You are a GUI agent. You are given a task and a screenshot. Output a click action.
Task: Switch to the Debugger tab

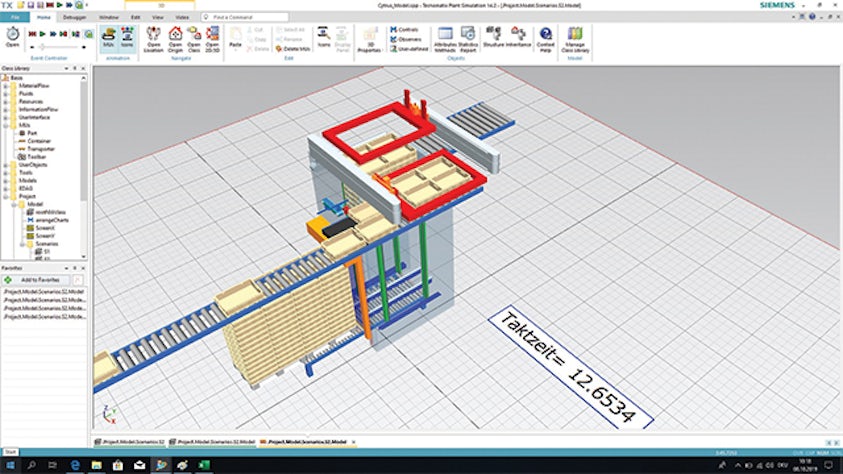[x=74, y=17]
